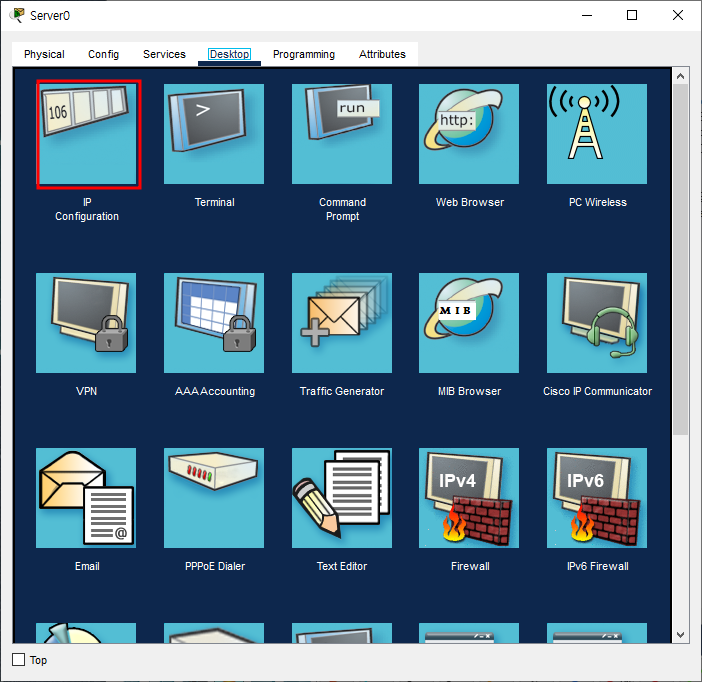Click the "Text Editor" label text
702x682 pixels.
click(x=342, y=566)
